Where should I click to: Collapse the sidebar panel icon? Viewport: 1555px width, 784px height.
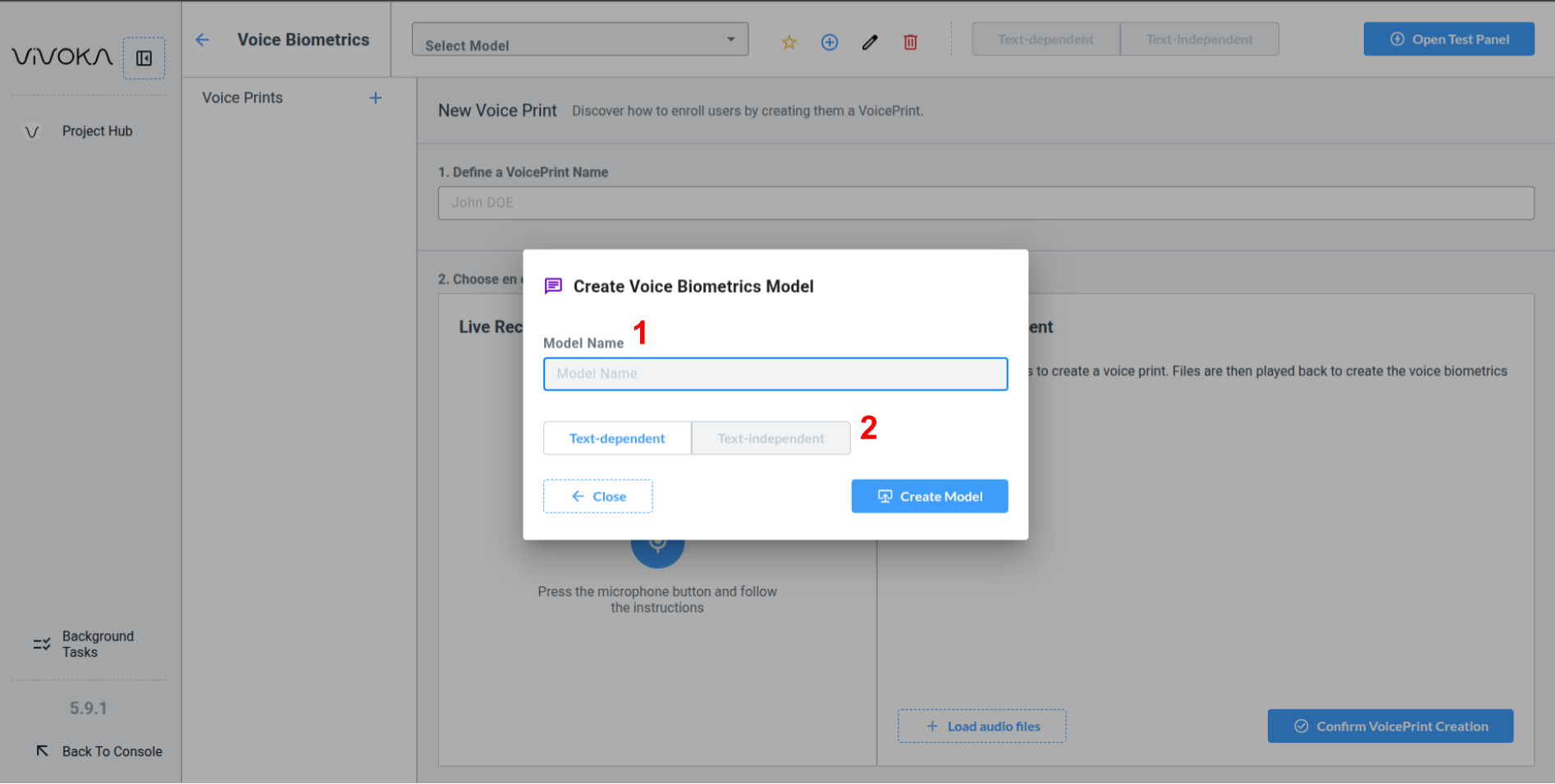(144, 58)
